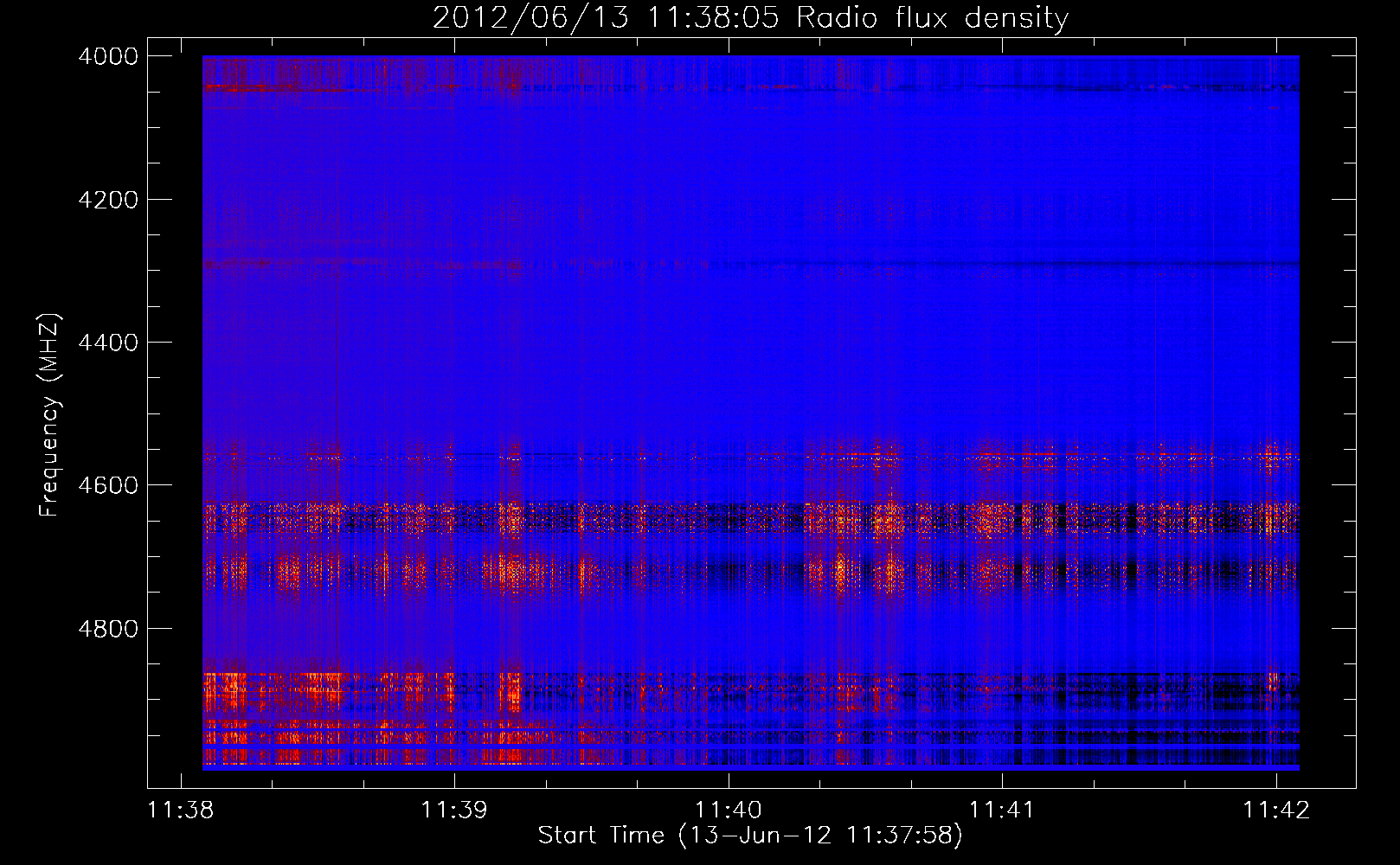Click the '4600' frequency axis label
The image size is (1400, 865).
click(108, 485)
